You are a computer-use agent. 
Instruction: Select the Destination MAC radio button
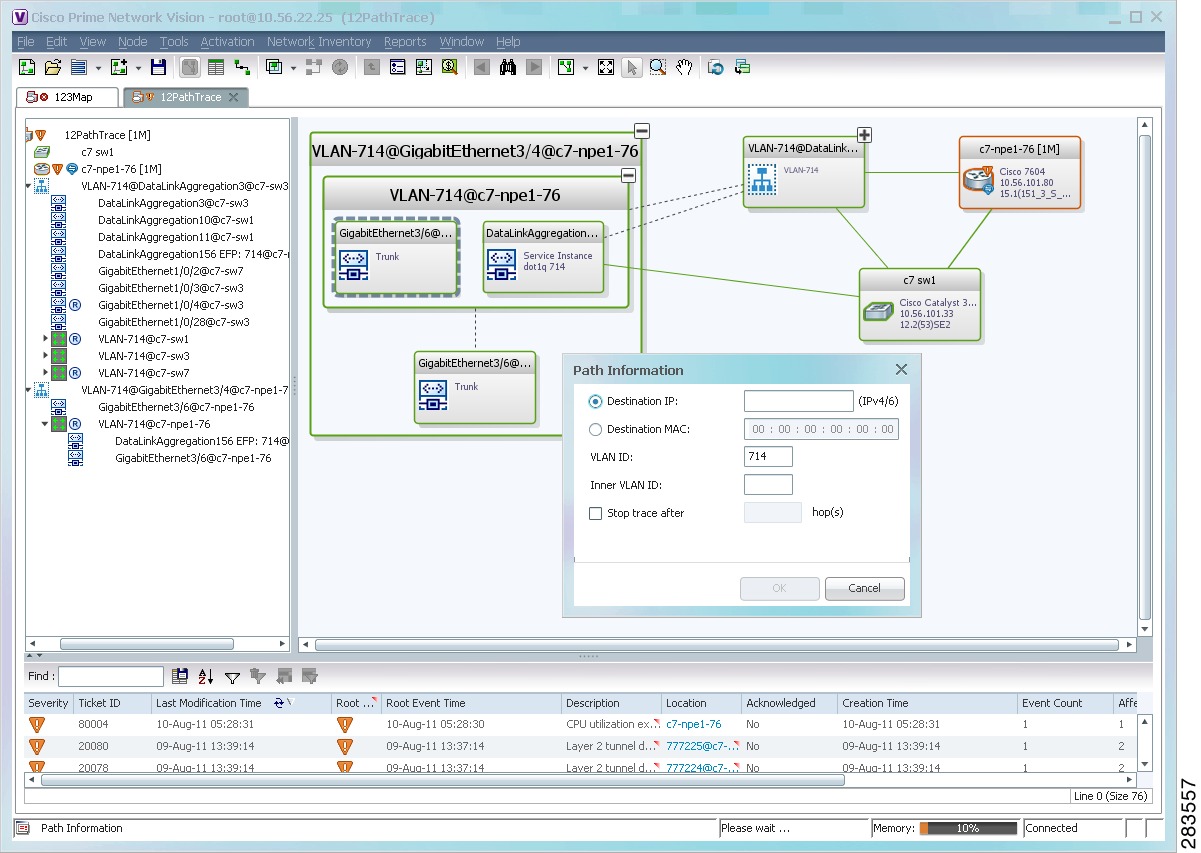(x=596, y=429)
